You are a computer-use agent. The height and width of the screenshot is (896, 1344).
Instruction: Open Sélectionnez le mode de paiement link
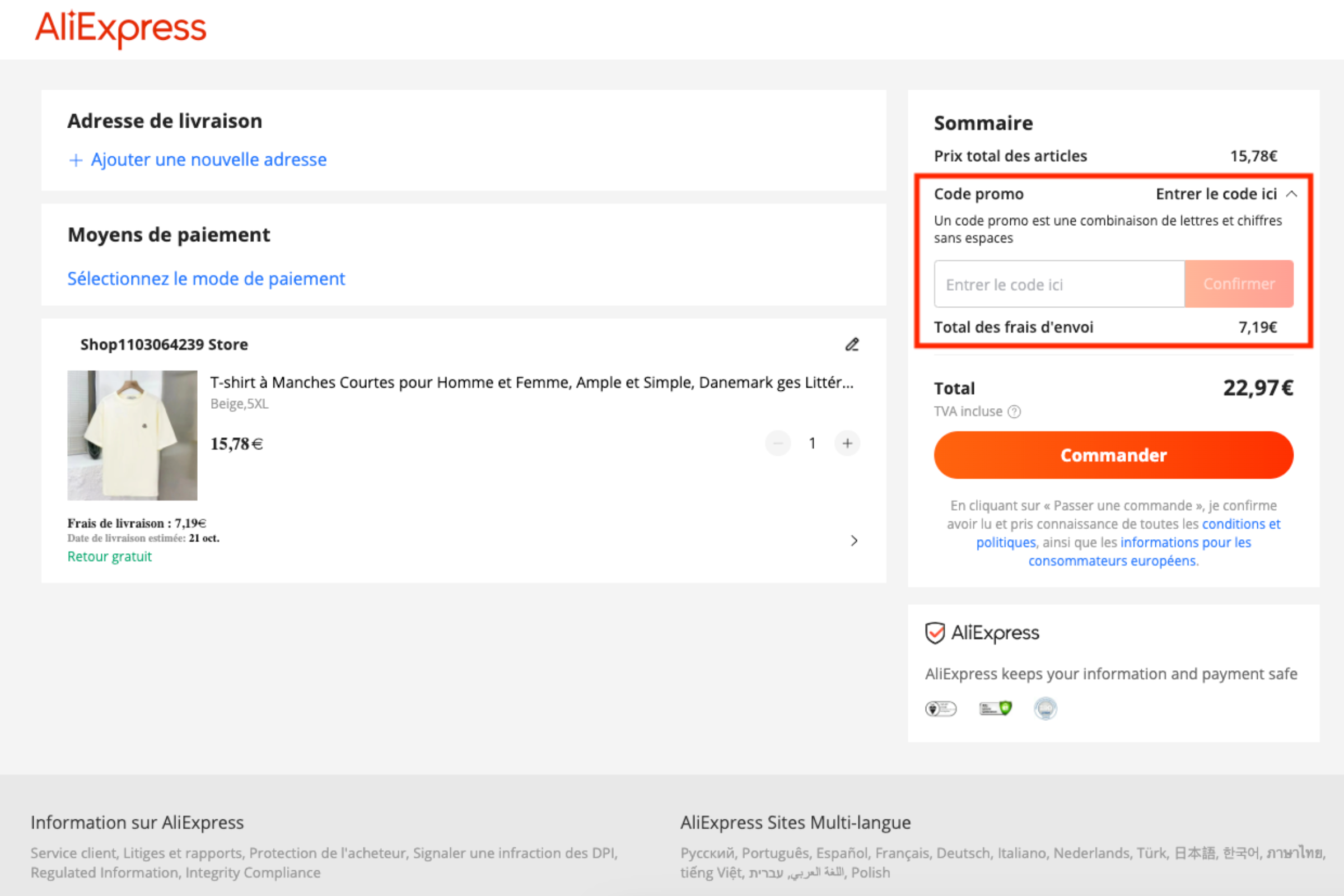pos(206,279)
